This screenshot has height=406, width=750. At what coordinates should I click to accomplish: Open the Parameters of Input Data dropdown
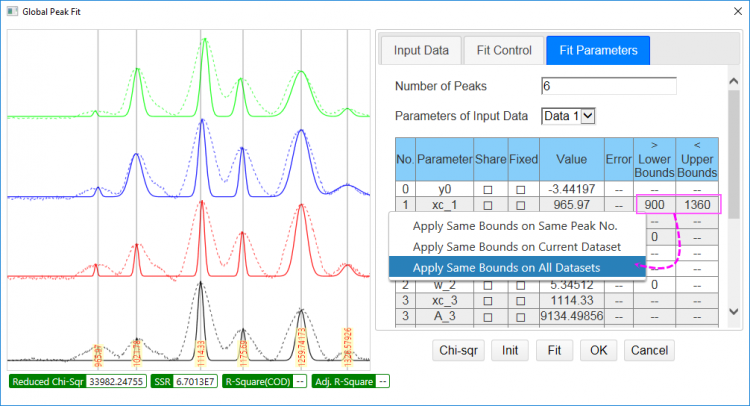point(570,116)
